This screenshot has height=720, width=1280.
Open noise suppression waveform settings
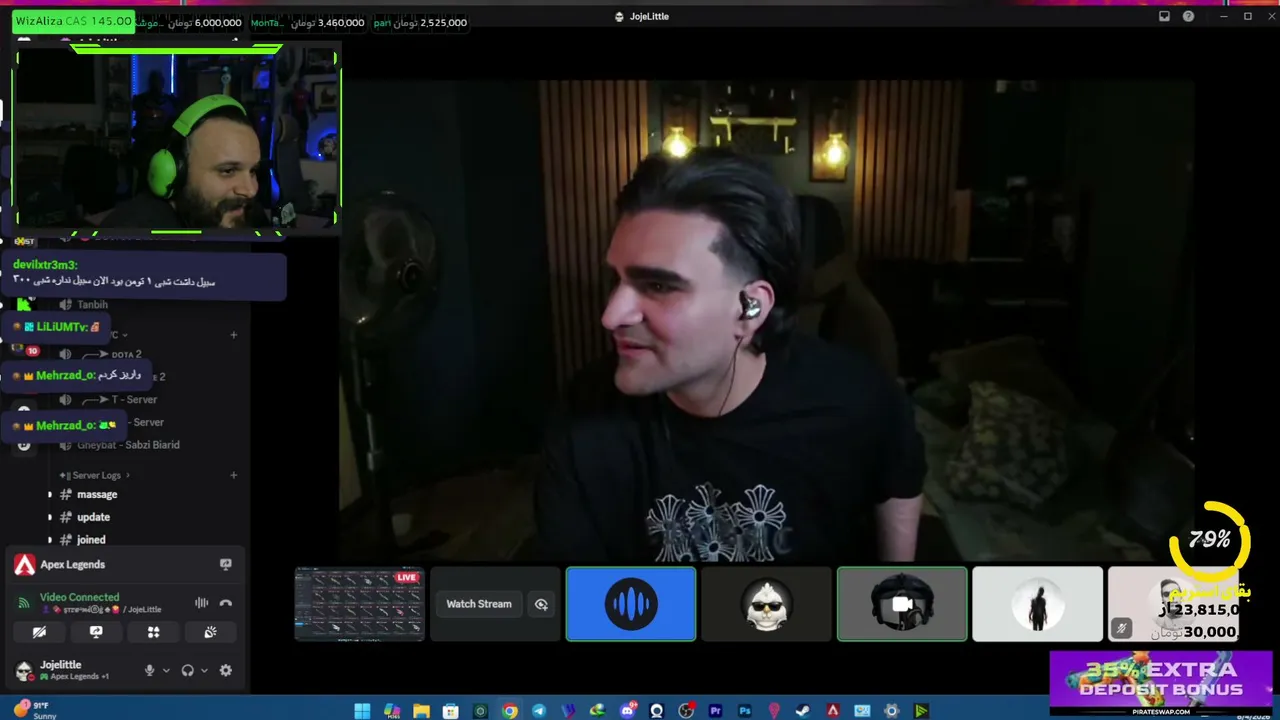(x=201, y=603)
